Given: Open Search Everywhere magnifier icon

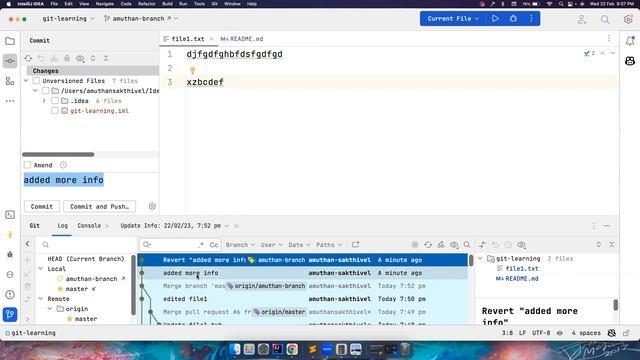Looking at the screenshot, I should 605,19.
